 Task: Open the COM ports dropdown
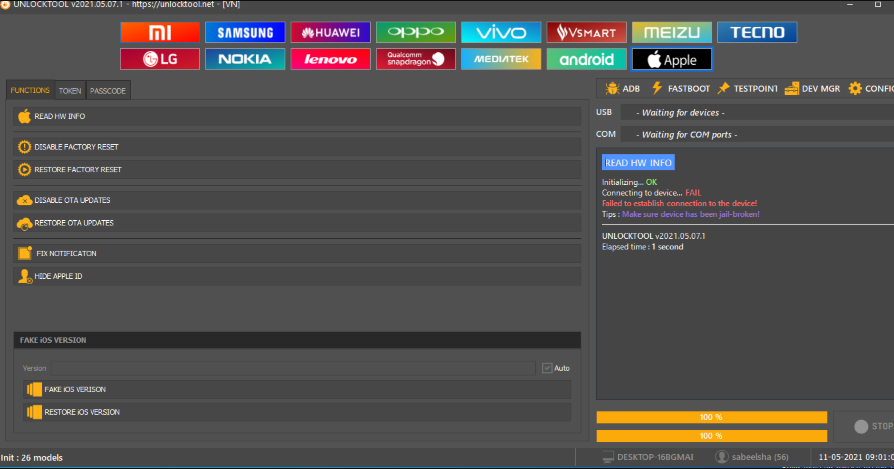coord(755,135)
